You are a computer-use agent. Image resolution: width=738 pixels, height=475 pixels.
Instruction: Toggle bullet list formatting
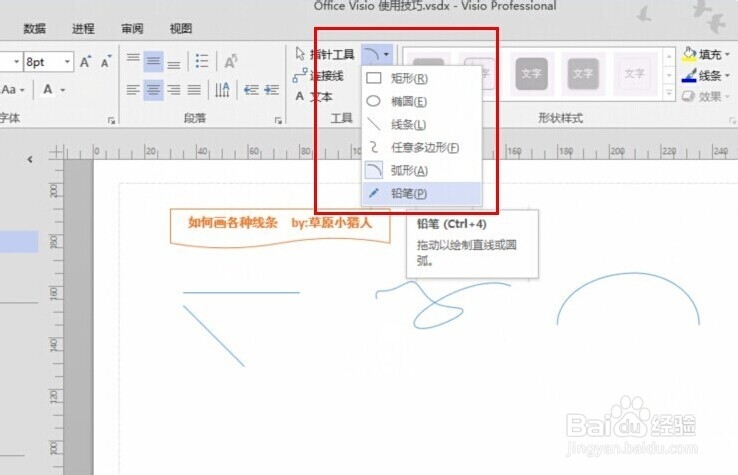(202, 61)
